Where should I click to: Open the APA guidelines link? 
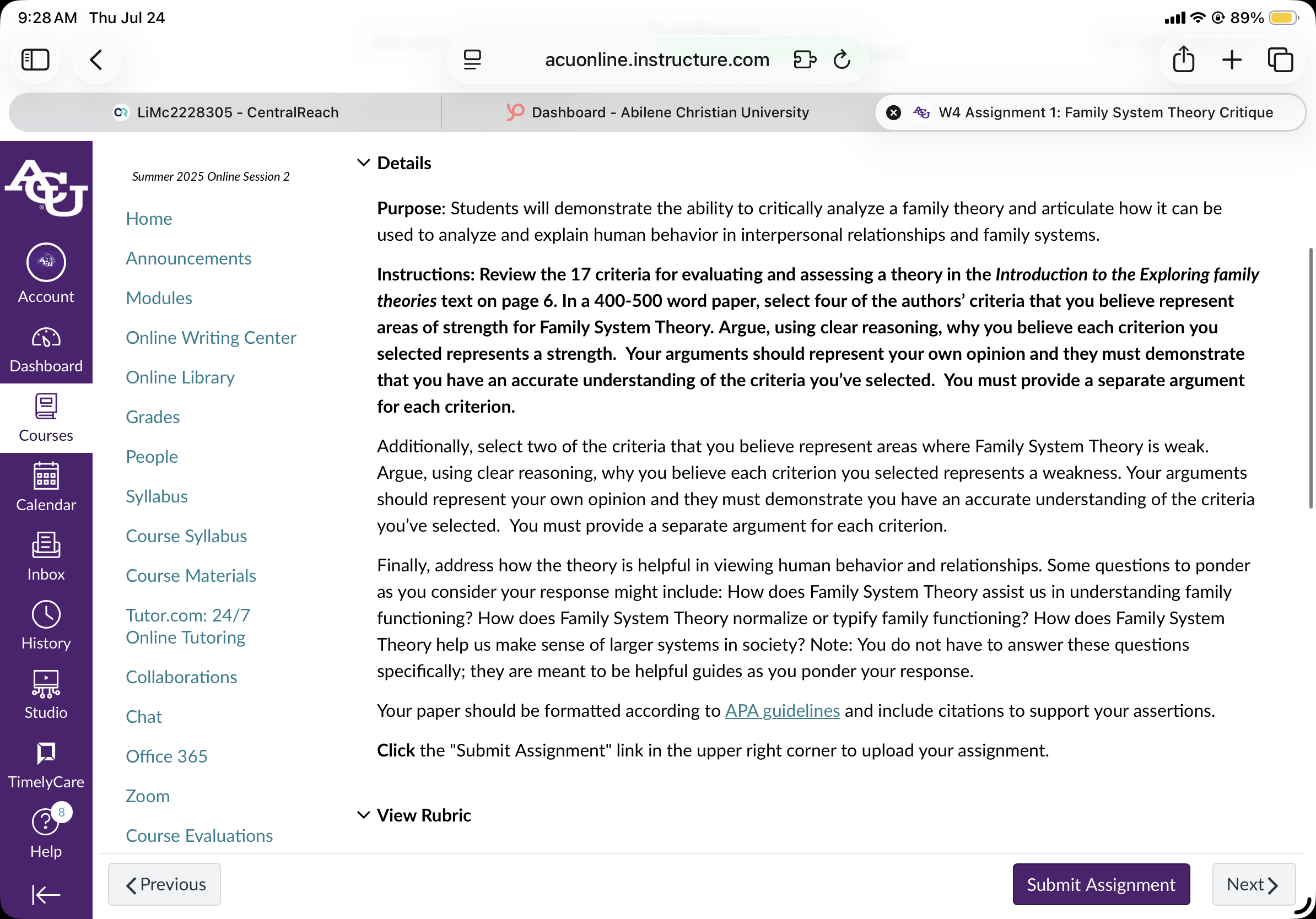click(783, 710)
